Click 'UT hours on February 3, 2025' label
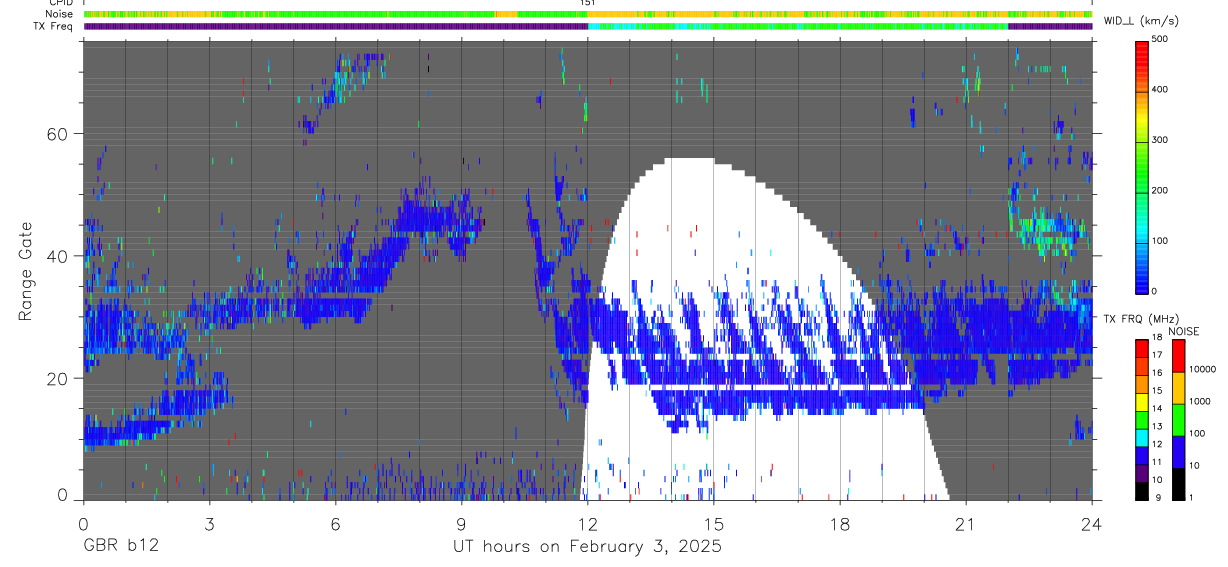This screenshot has width=1228, height=567. 588,546
